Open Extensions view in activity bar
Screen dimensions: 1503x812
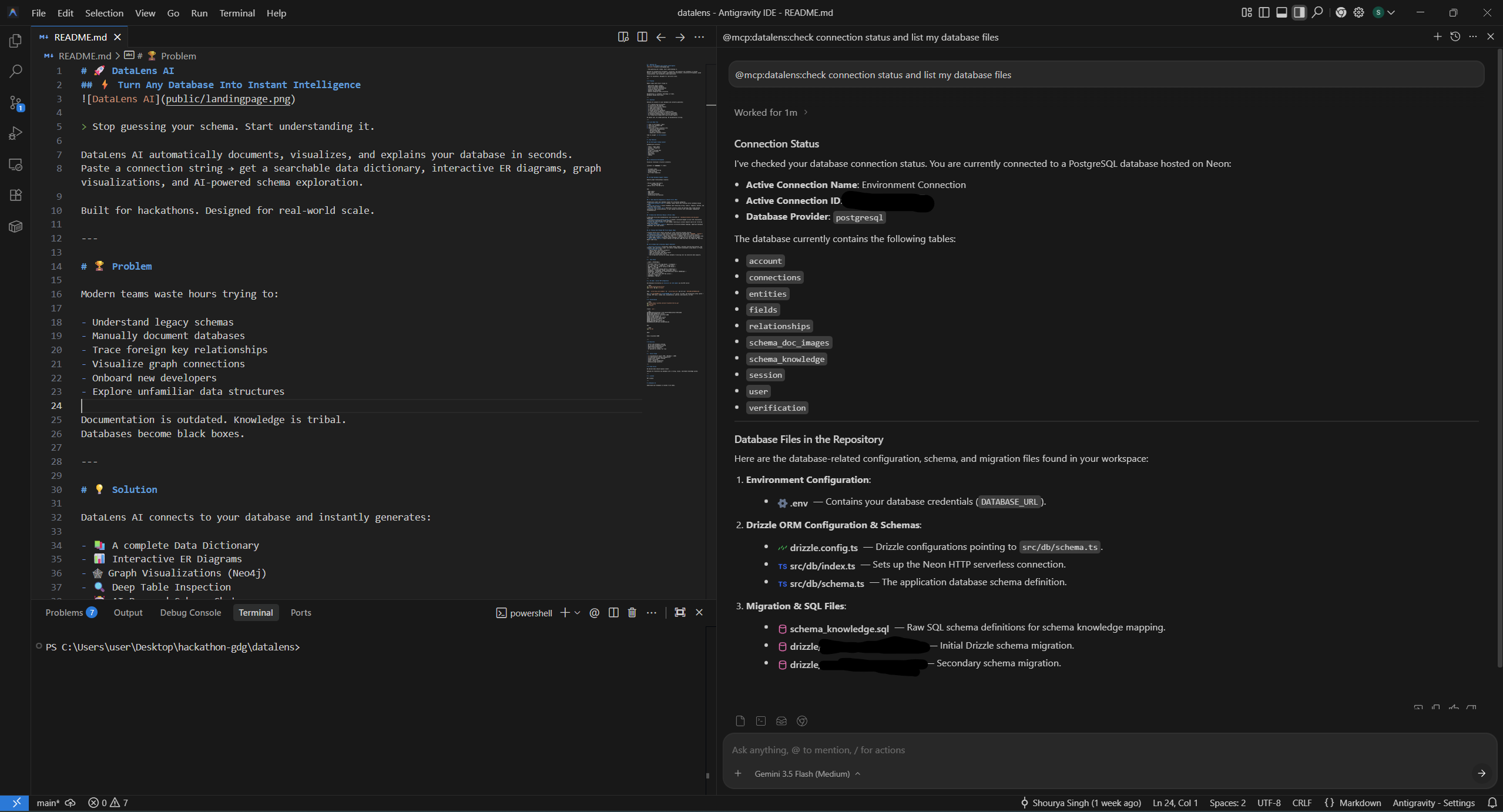(16, 195)
